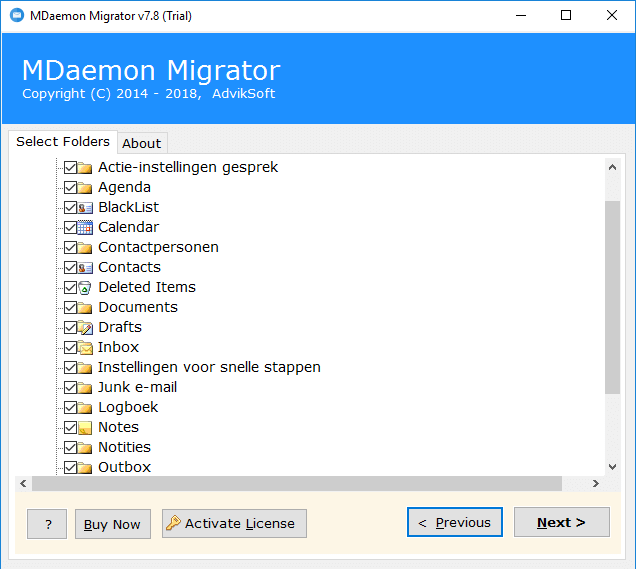Switch to the Select Folders tab
636x569 pixels.
tap(63, 142)
